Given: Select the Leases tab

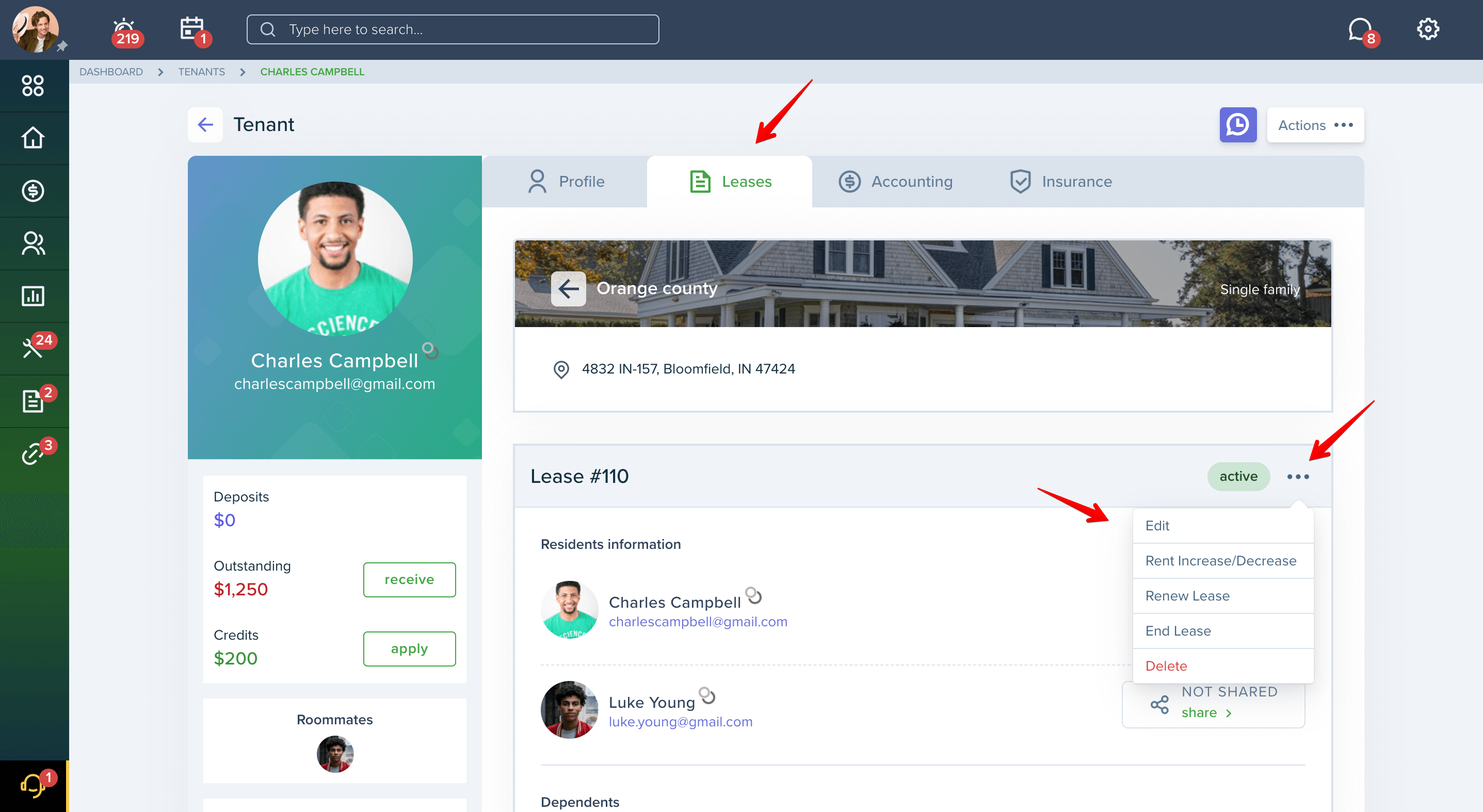Looking at the screenshot, I should [x=730, y=181].
